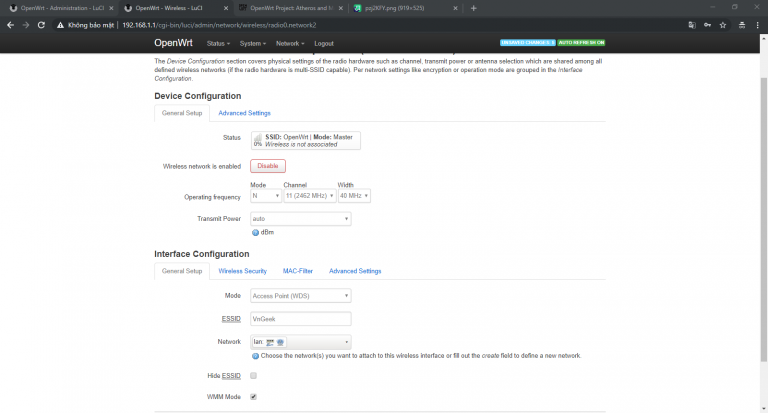Close the png image tab
The image size is (768, 413).
(455, 8)
